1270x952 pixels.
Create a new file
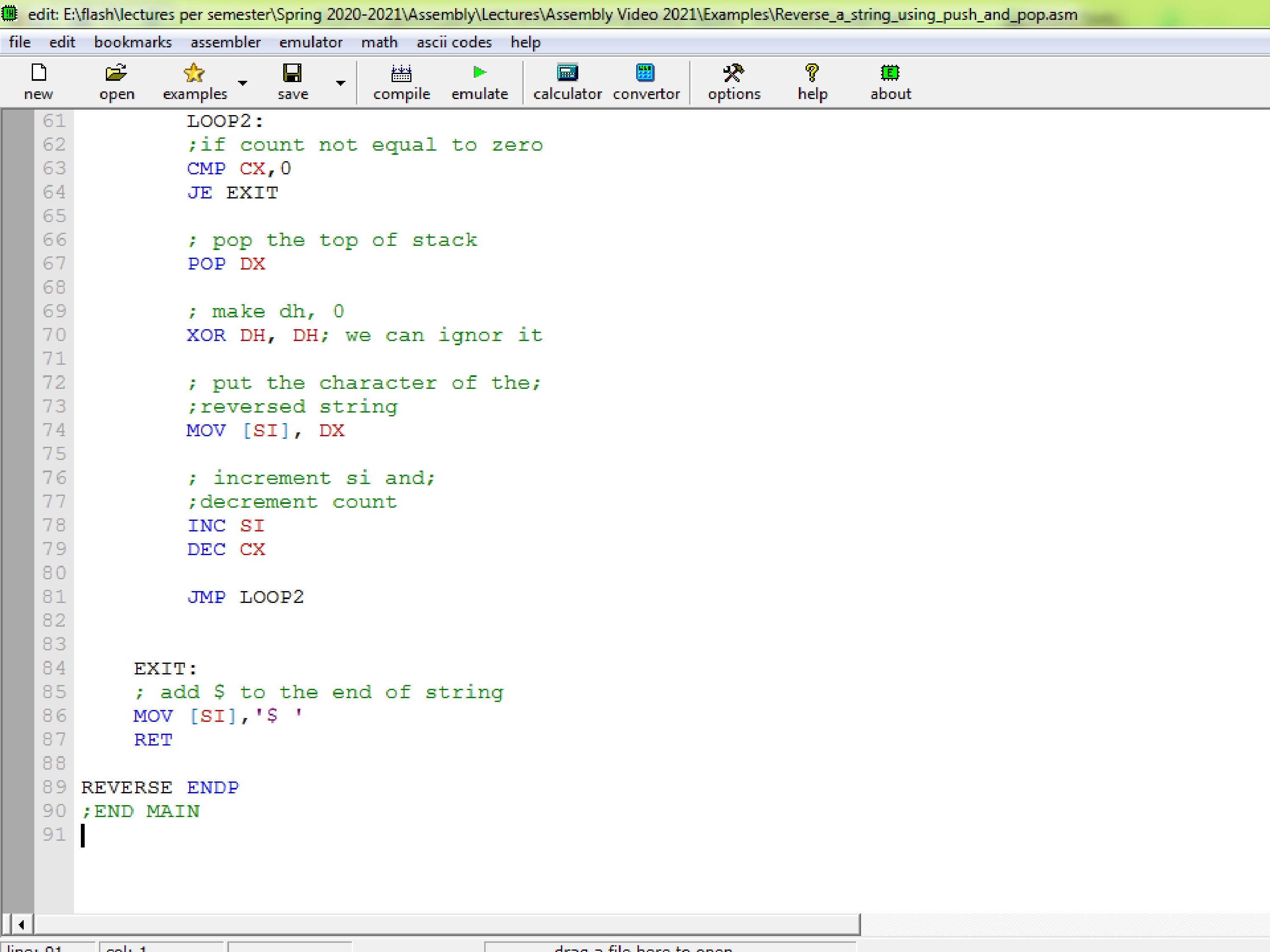(38, 82)
